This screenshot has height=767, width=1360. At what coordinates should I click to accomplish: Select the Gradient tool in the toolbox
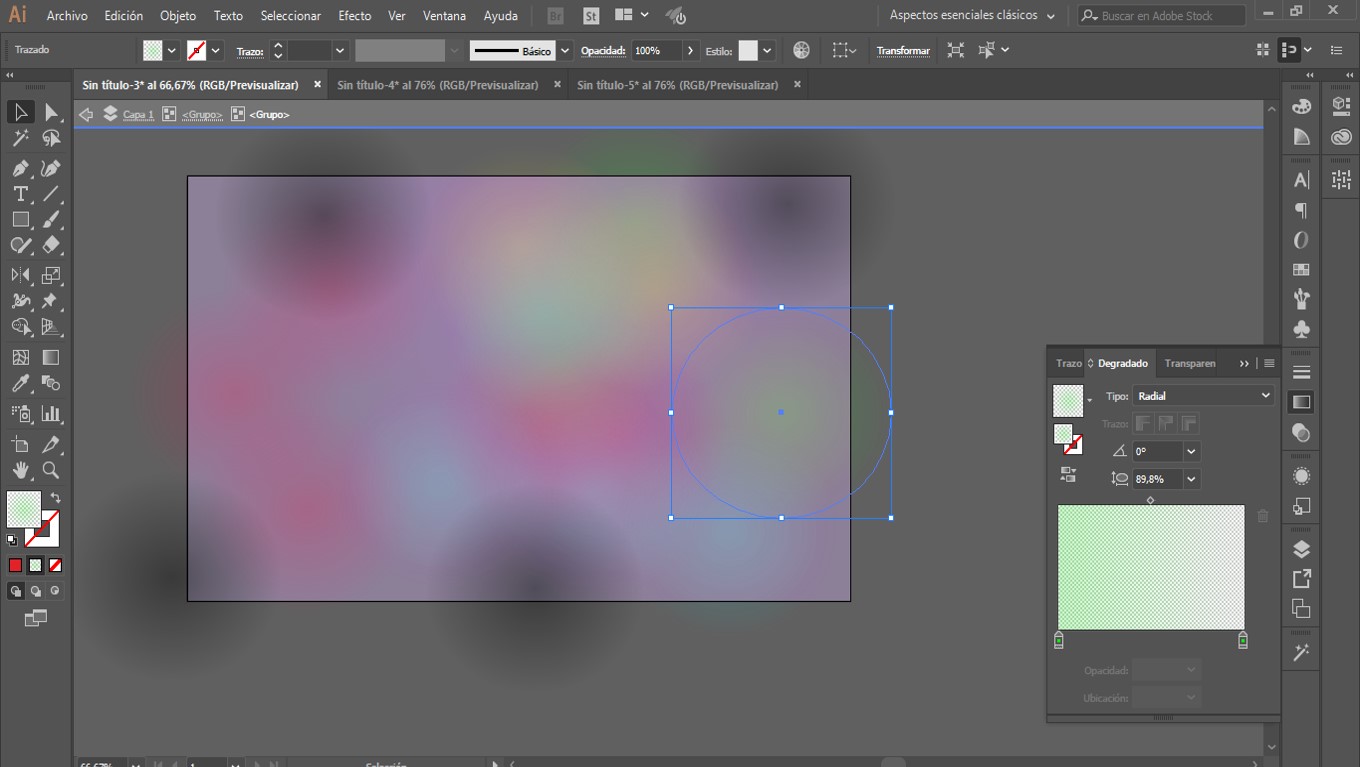(x=51, y=357)
